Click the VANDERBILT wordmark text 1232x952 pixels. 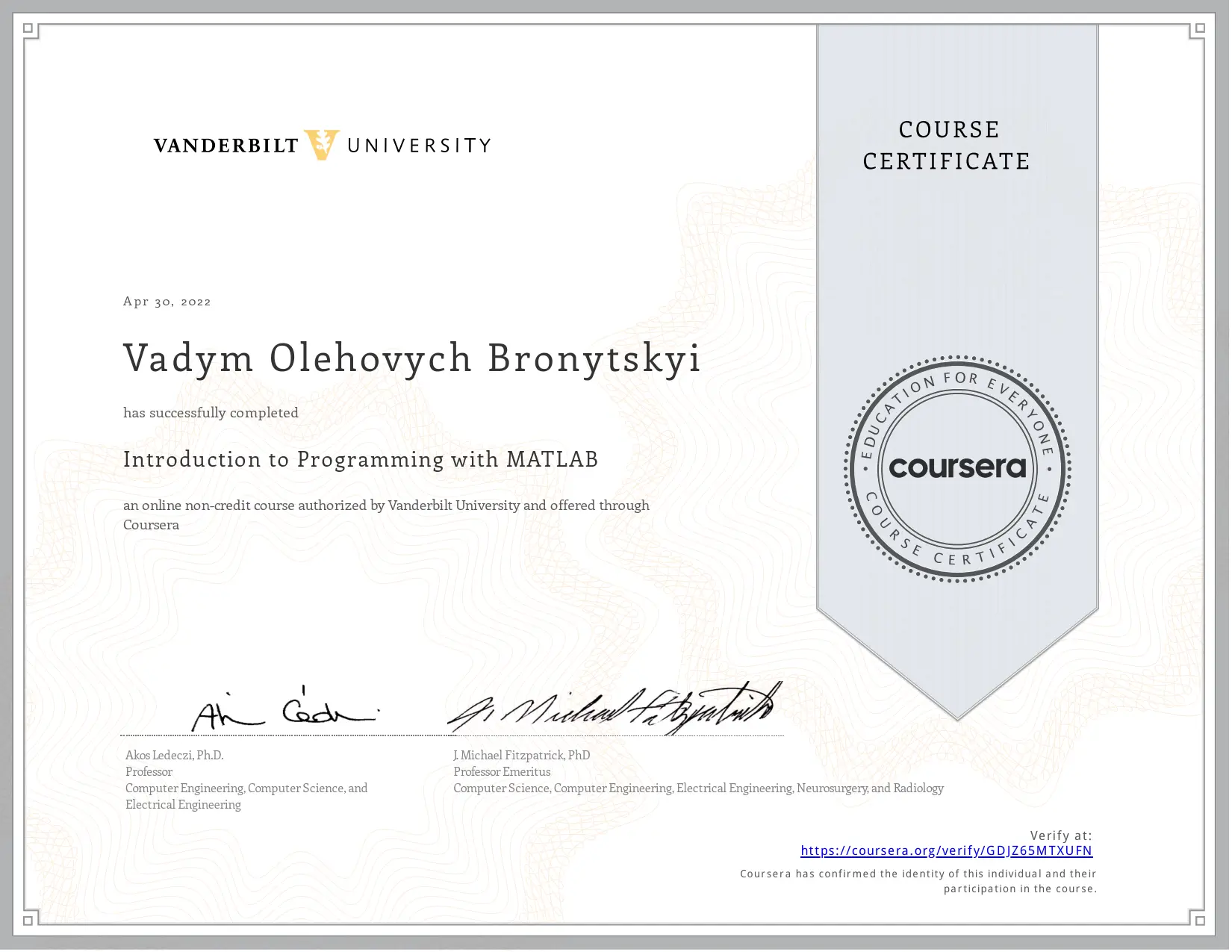(225, 146)
